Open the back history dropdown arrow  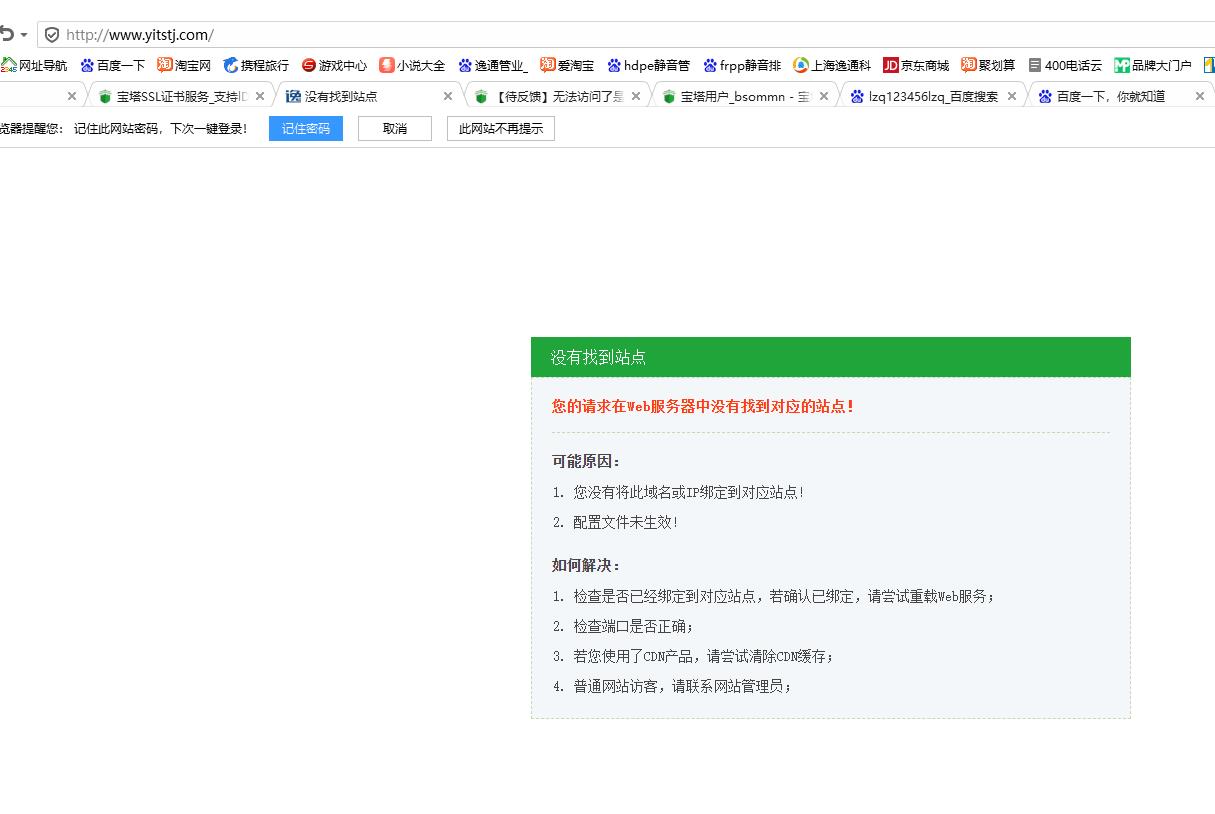24,35
